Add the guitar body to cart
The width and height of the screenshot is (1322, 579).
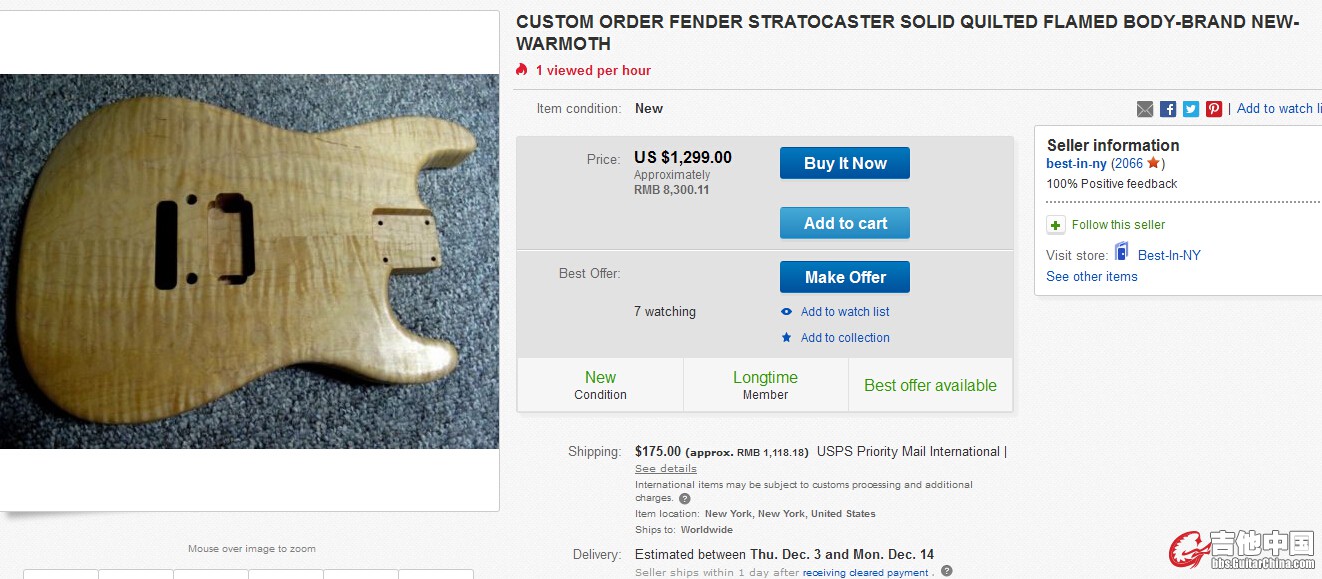click(x=845, y=223)
